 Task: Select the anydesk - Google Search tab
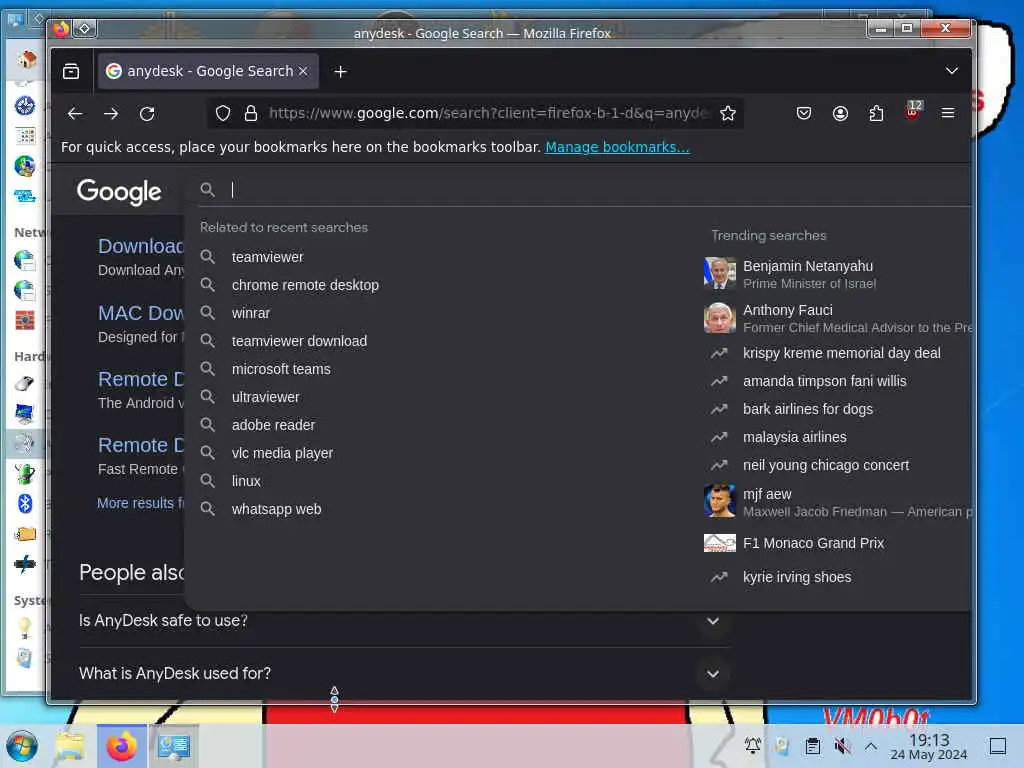coord(208,71)
